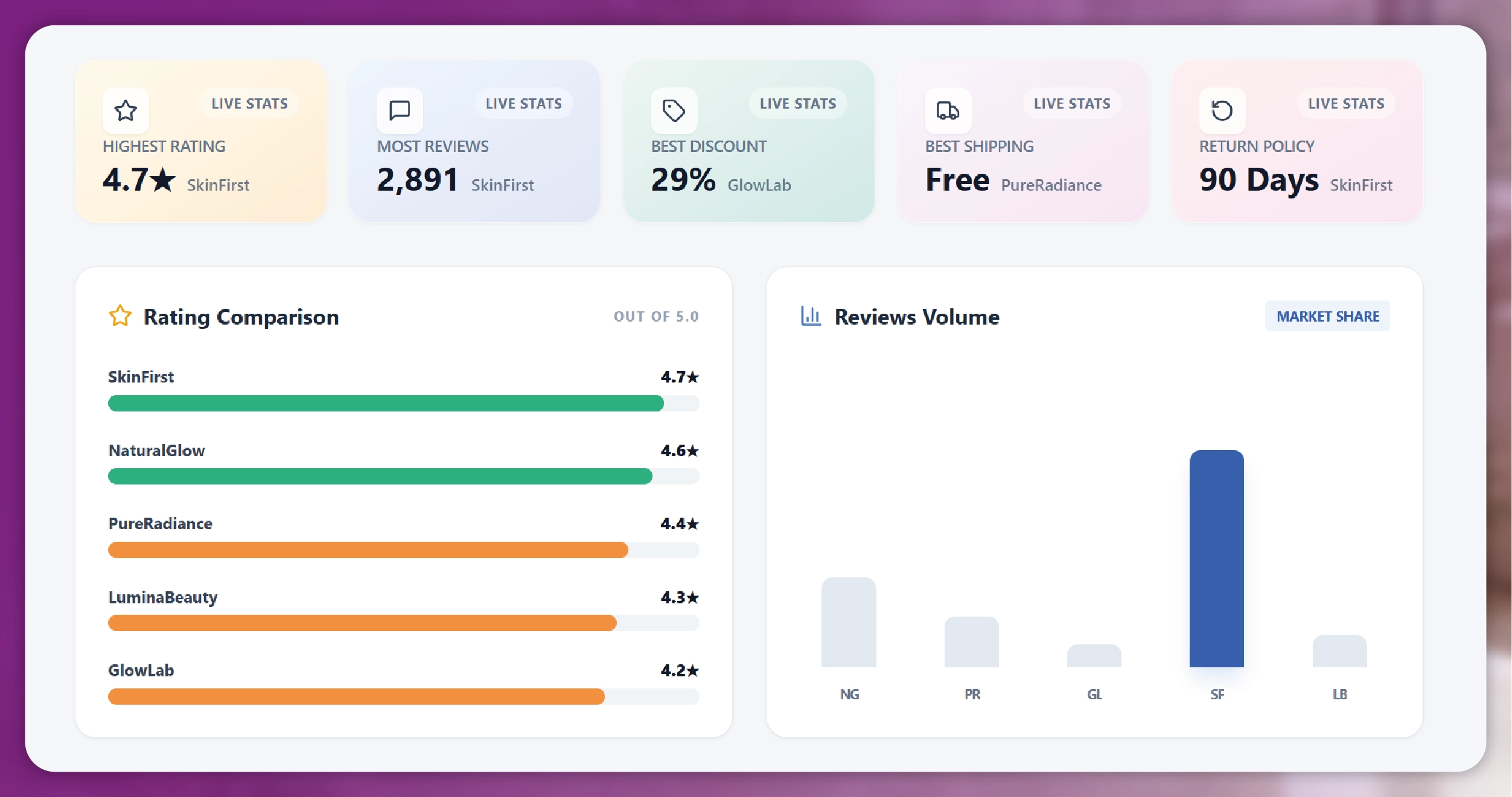This screenshot has width=1512, height=797.
Task: Click Live Stats badge on Return Policy card
Action: click(1345, 104)
